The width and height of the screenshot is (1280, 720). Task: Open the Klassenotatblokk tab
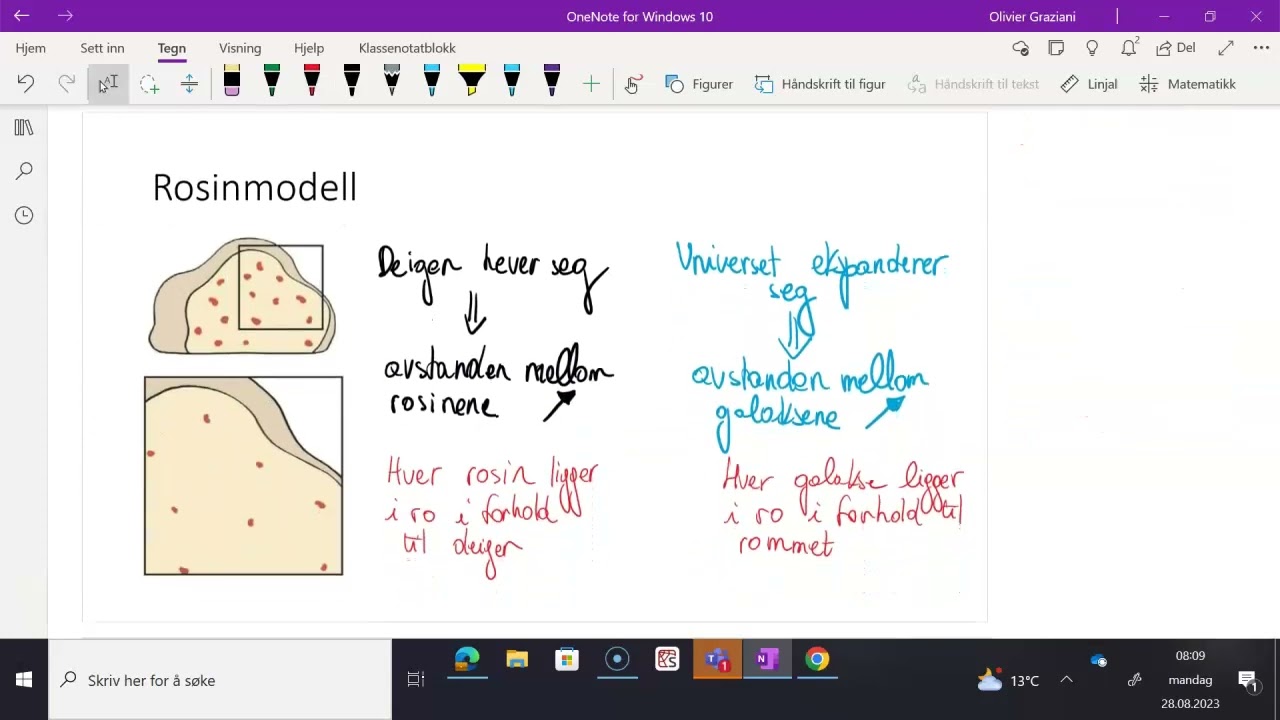click(407, 48)
